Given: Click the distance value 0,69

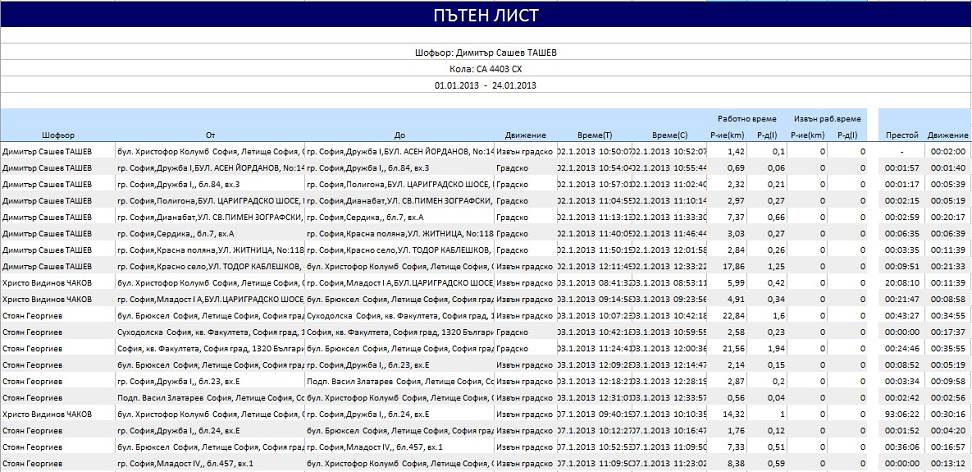Looking at the screenshot, I should 736,168.
